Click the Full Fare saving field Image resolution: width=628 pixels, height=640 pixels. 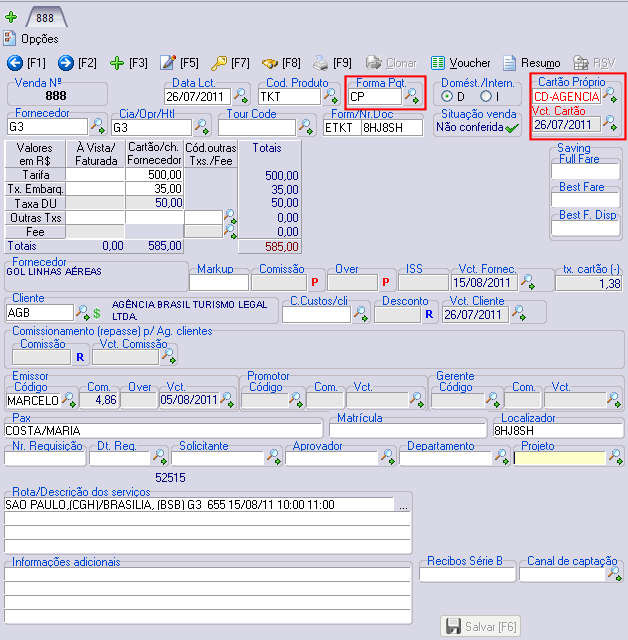click(x=585, y=171)
